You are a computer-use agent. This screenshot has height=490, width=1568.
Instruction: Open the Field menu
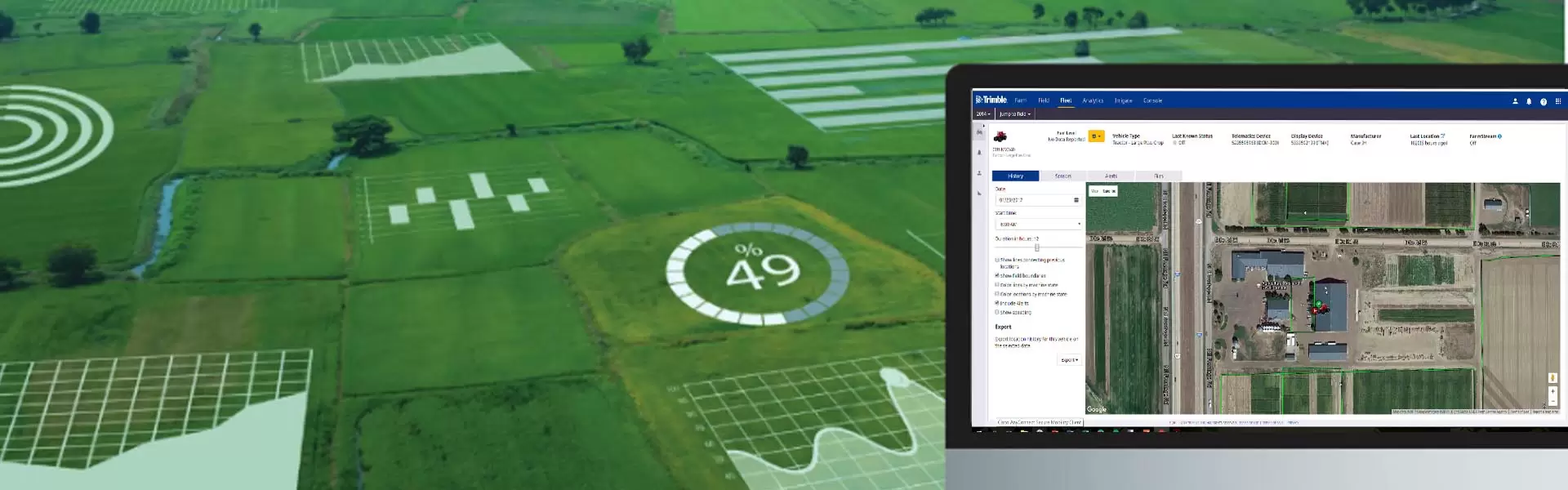point(1044,100)
